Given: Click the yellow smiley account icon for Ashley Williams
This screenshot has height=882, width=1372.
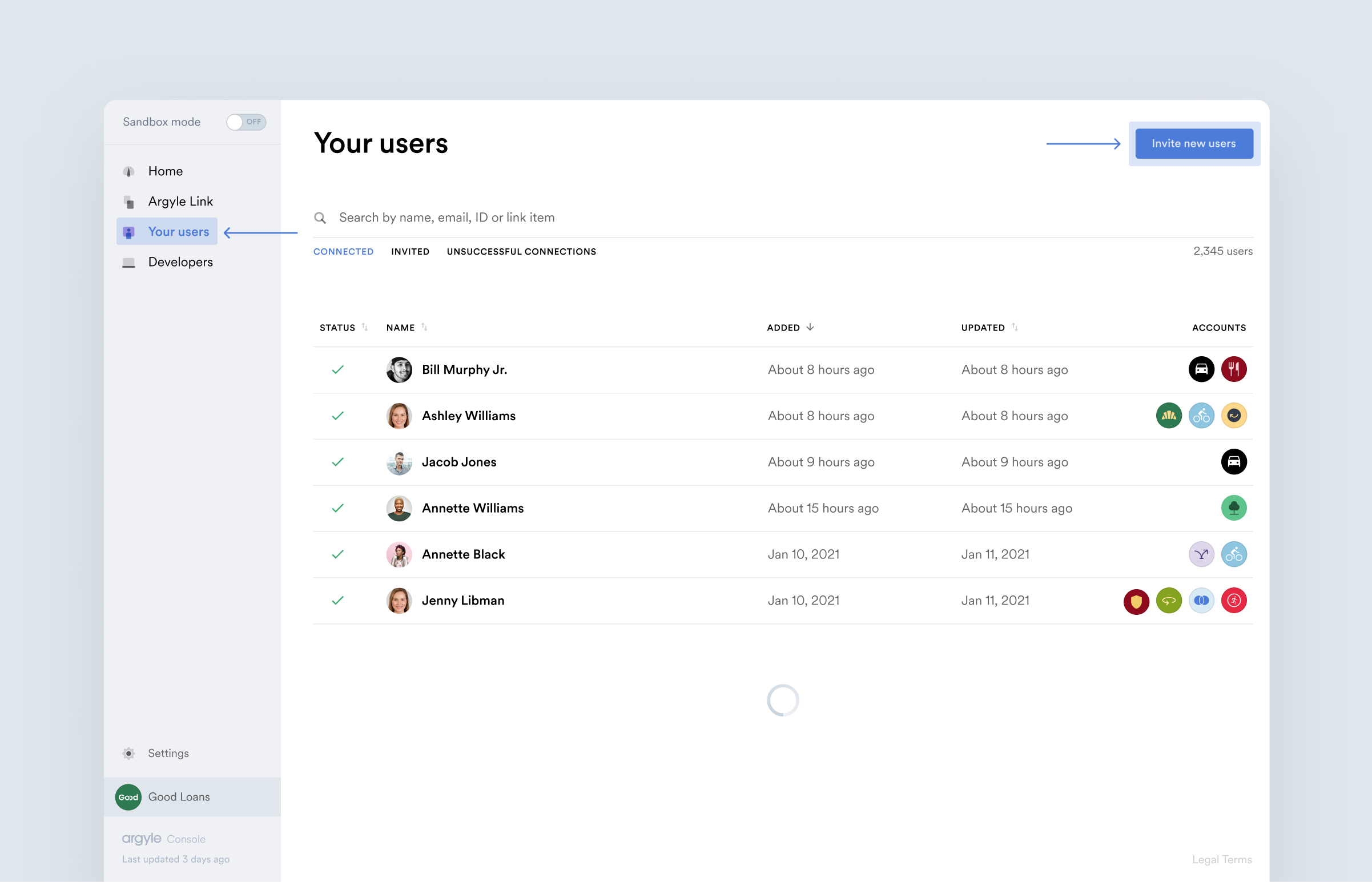Looking at the screenshot, I should tap(1233, 416).
